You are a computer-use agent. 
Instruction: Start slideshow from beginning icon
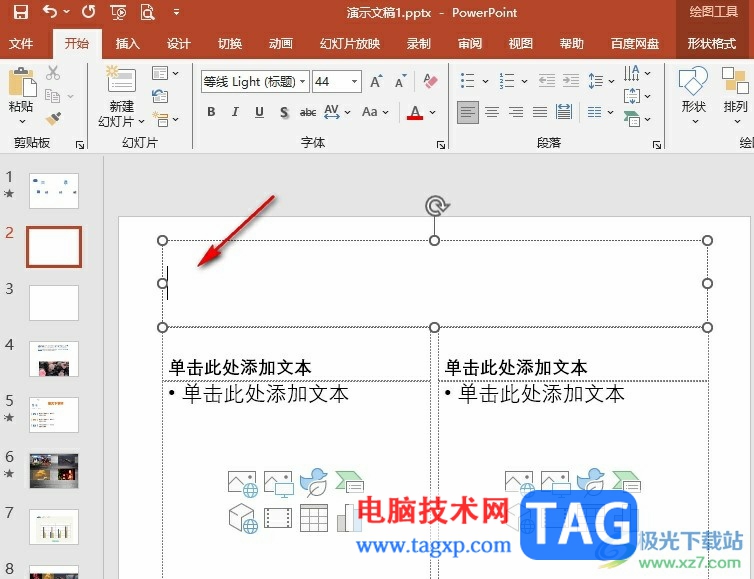click(x=118, y=12)
